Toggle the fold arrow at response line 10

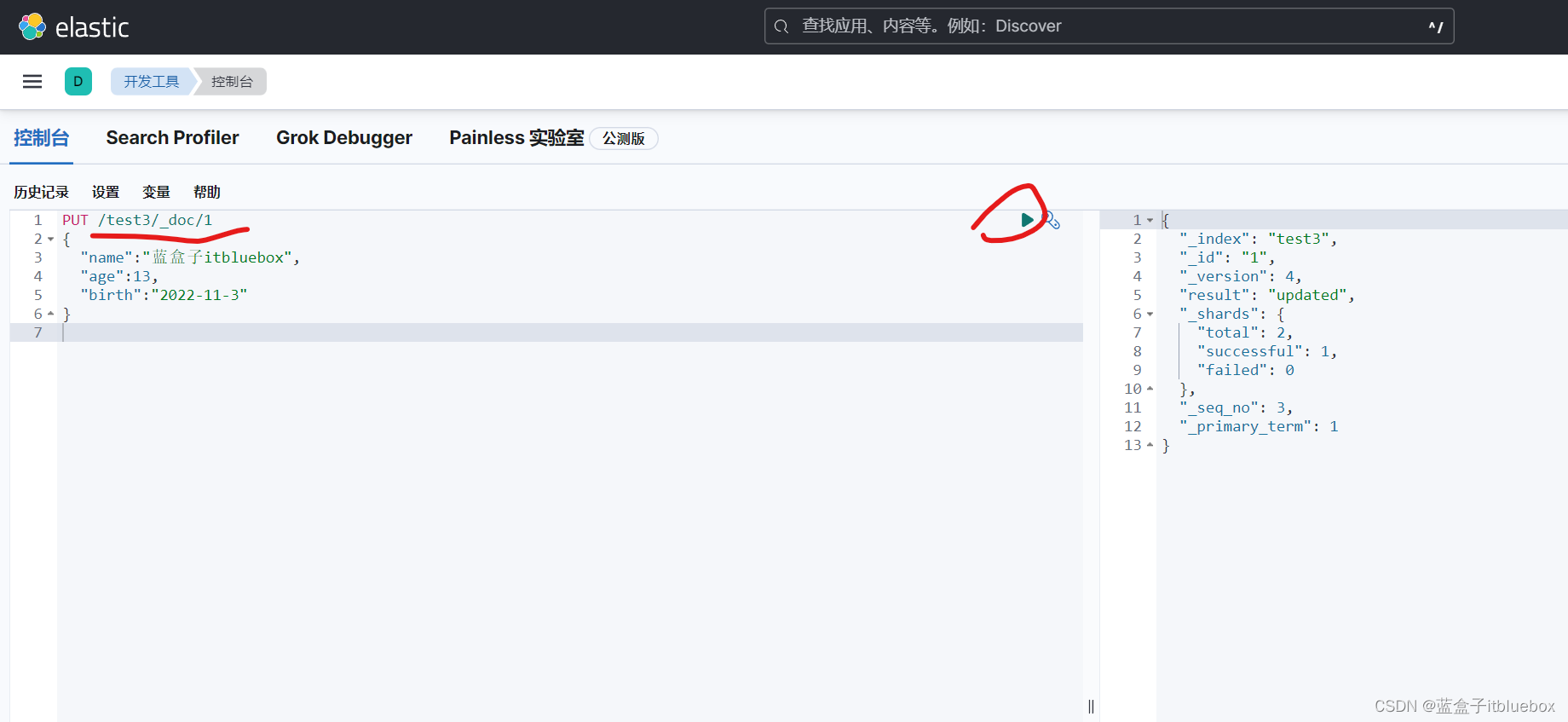(1150, 389)
